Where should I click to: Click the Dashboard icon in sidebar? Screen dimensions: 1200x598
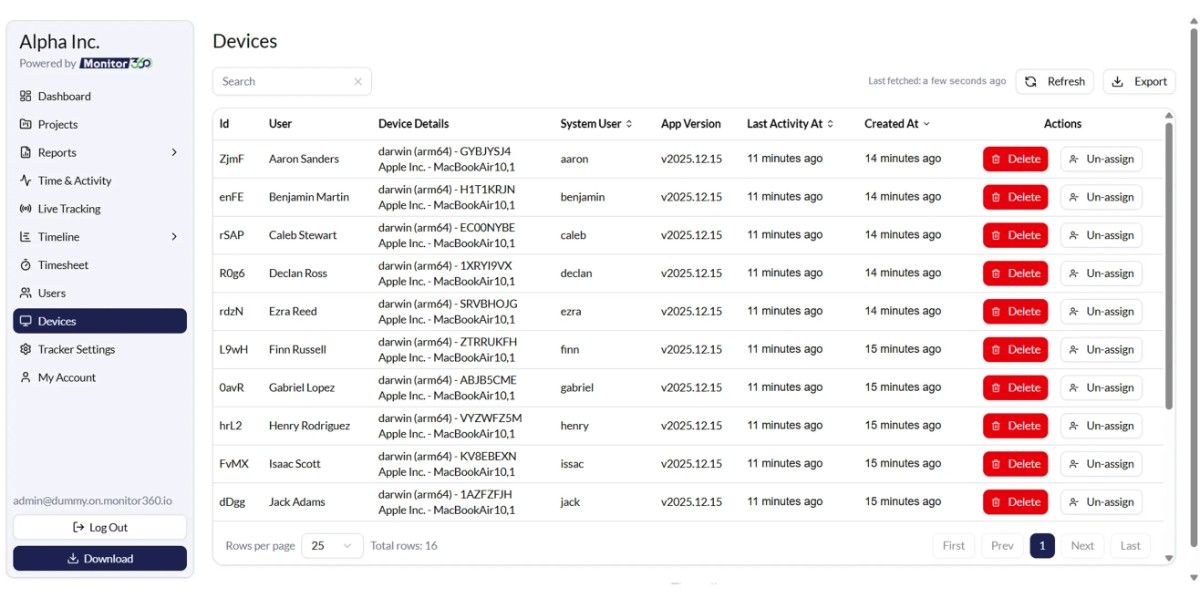[x=26, y=96]
